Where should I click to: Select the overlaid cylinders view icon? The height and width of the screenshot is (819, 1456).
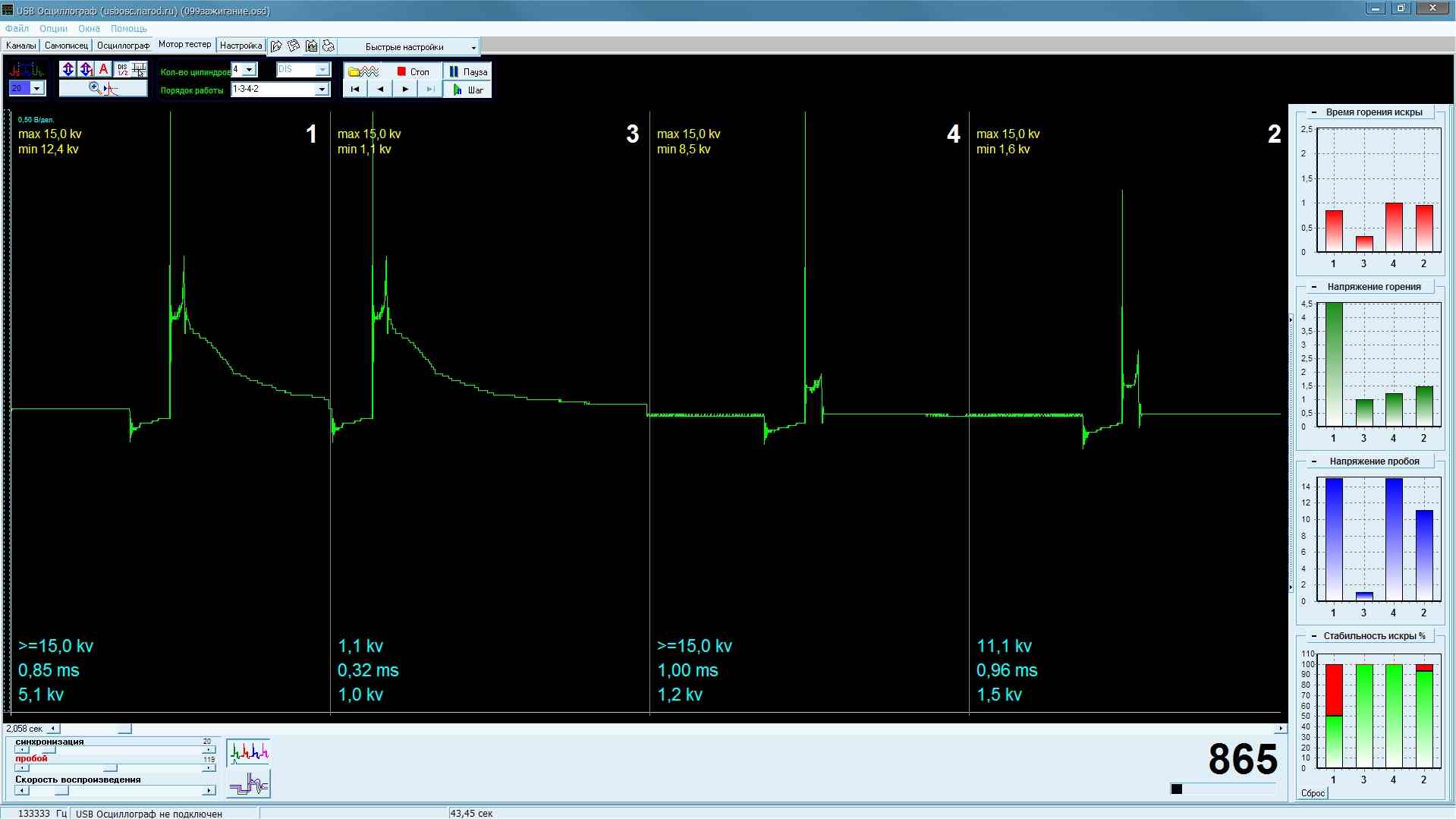(x=249, y=784)
